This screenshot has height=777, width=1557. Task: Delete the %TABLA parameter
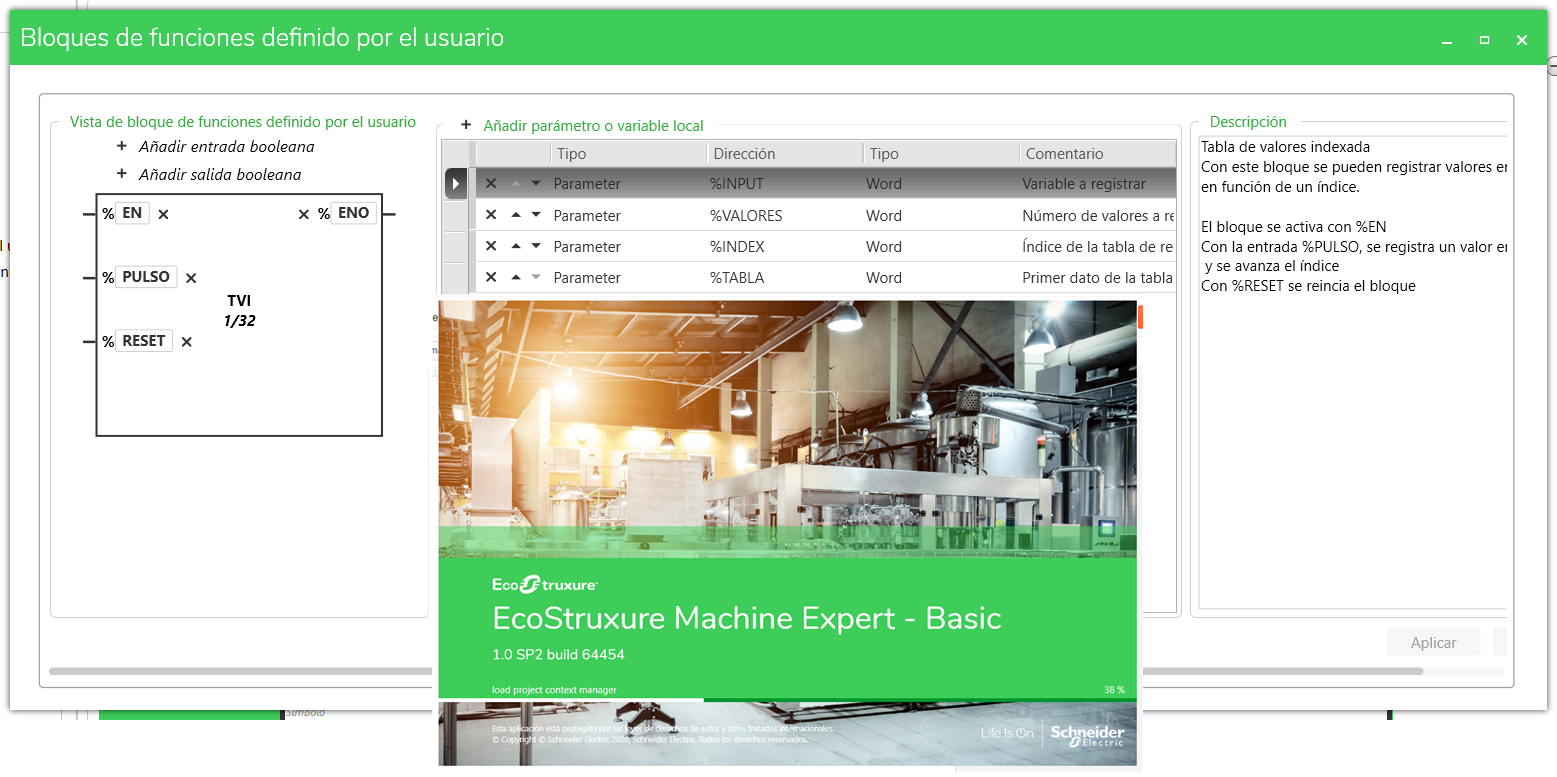(x=490, y=277)
